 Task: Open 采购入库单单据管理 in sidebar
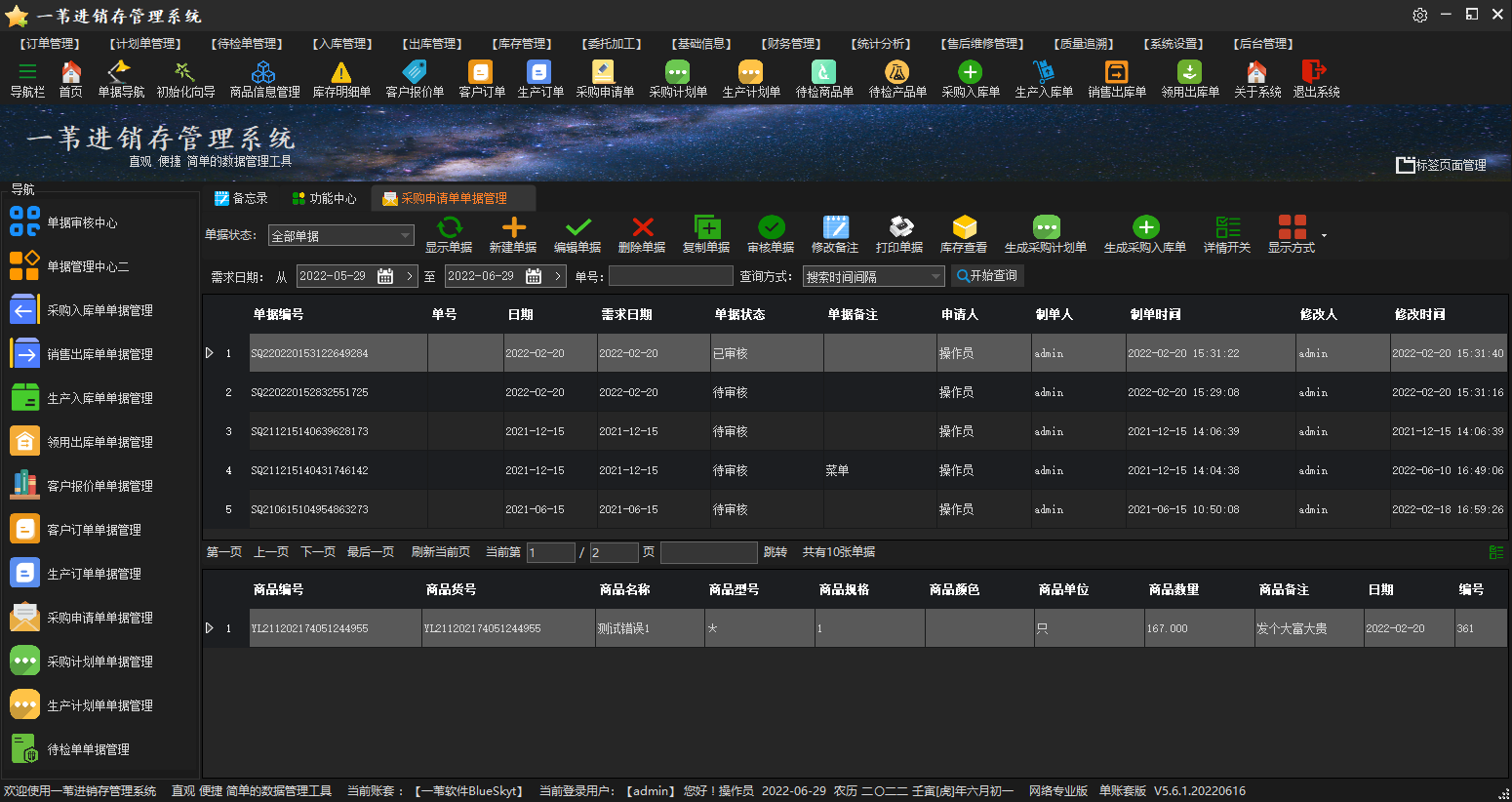click(82, 310)
